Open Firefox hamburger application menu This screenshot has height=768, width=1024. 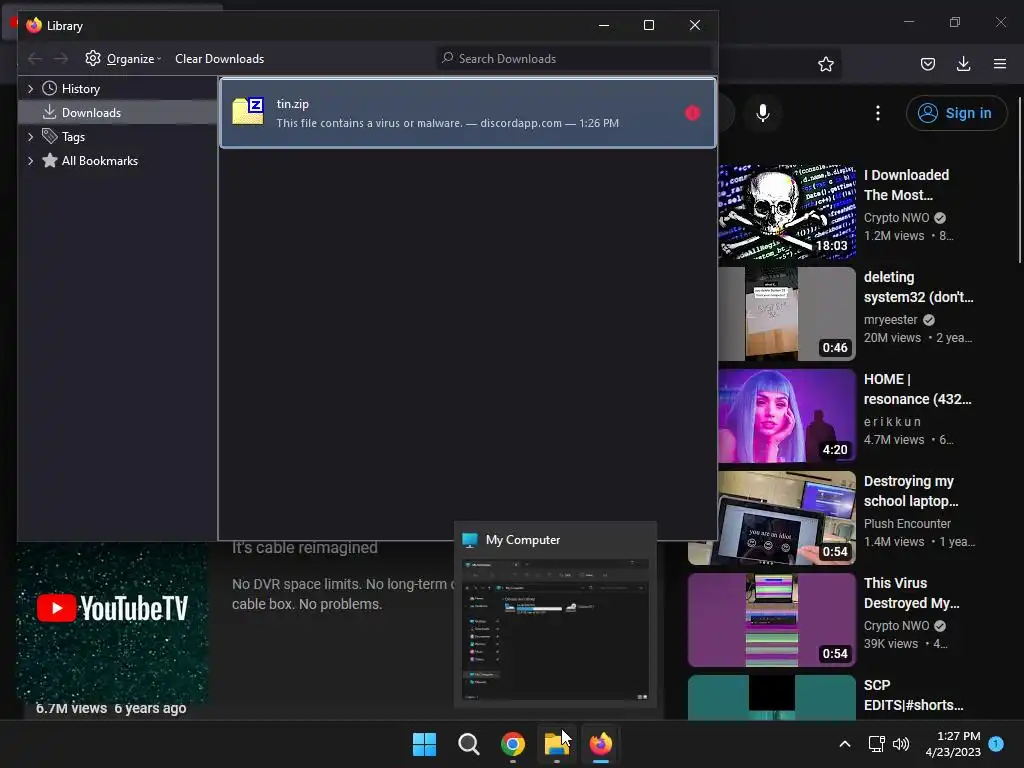(1000, 64)
